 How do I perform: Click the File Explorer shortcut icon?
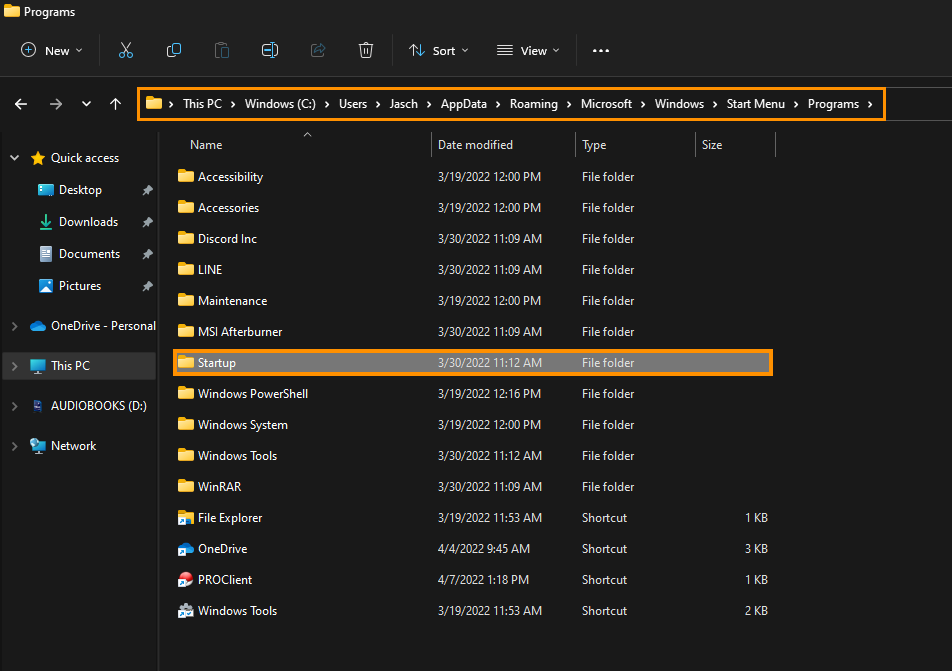[185, 517]
